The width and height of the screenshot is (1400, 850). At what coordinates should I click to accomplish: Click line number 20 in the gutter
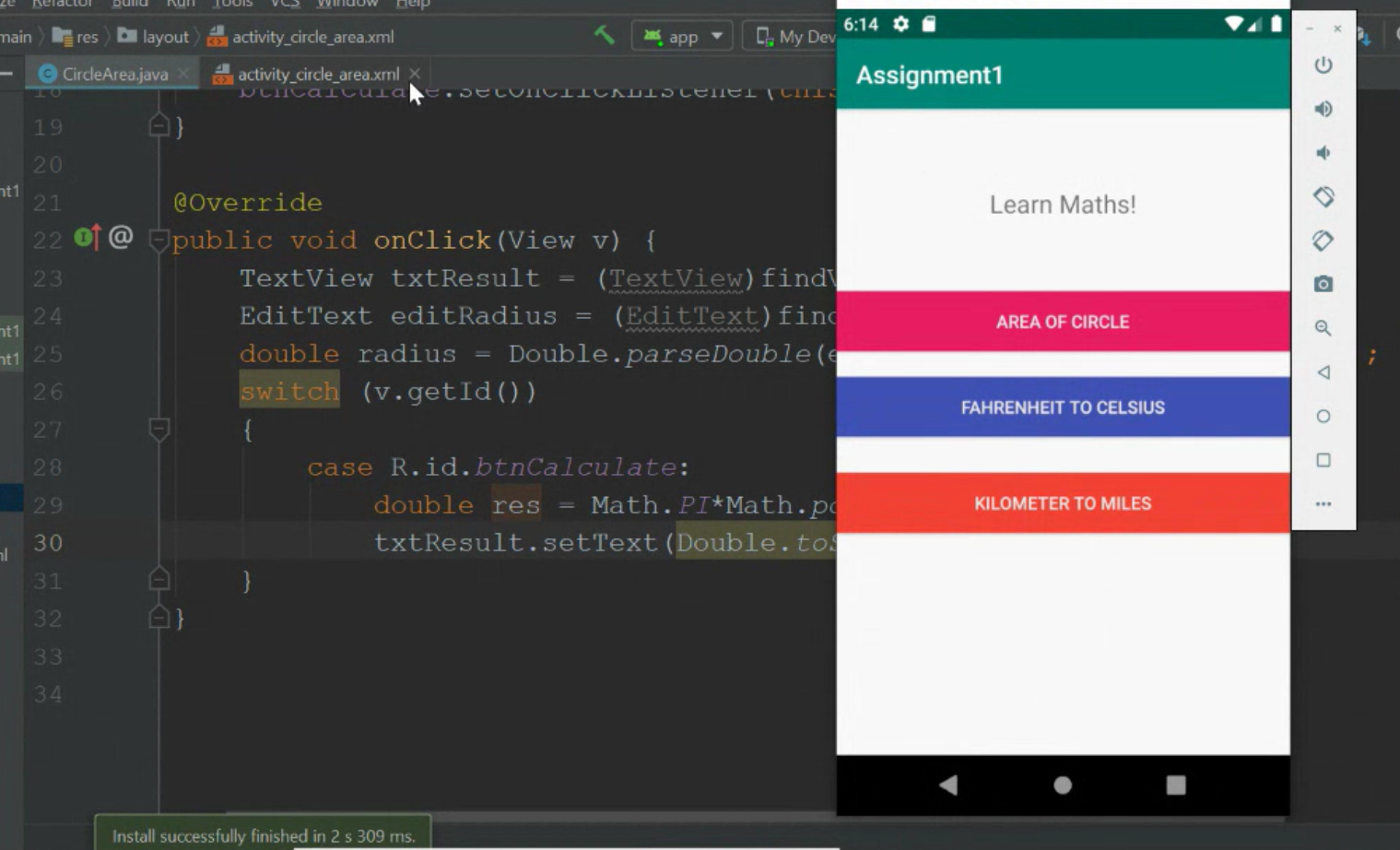coord(48,165)
